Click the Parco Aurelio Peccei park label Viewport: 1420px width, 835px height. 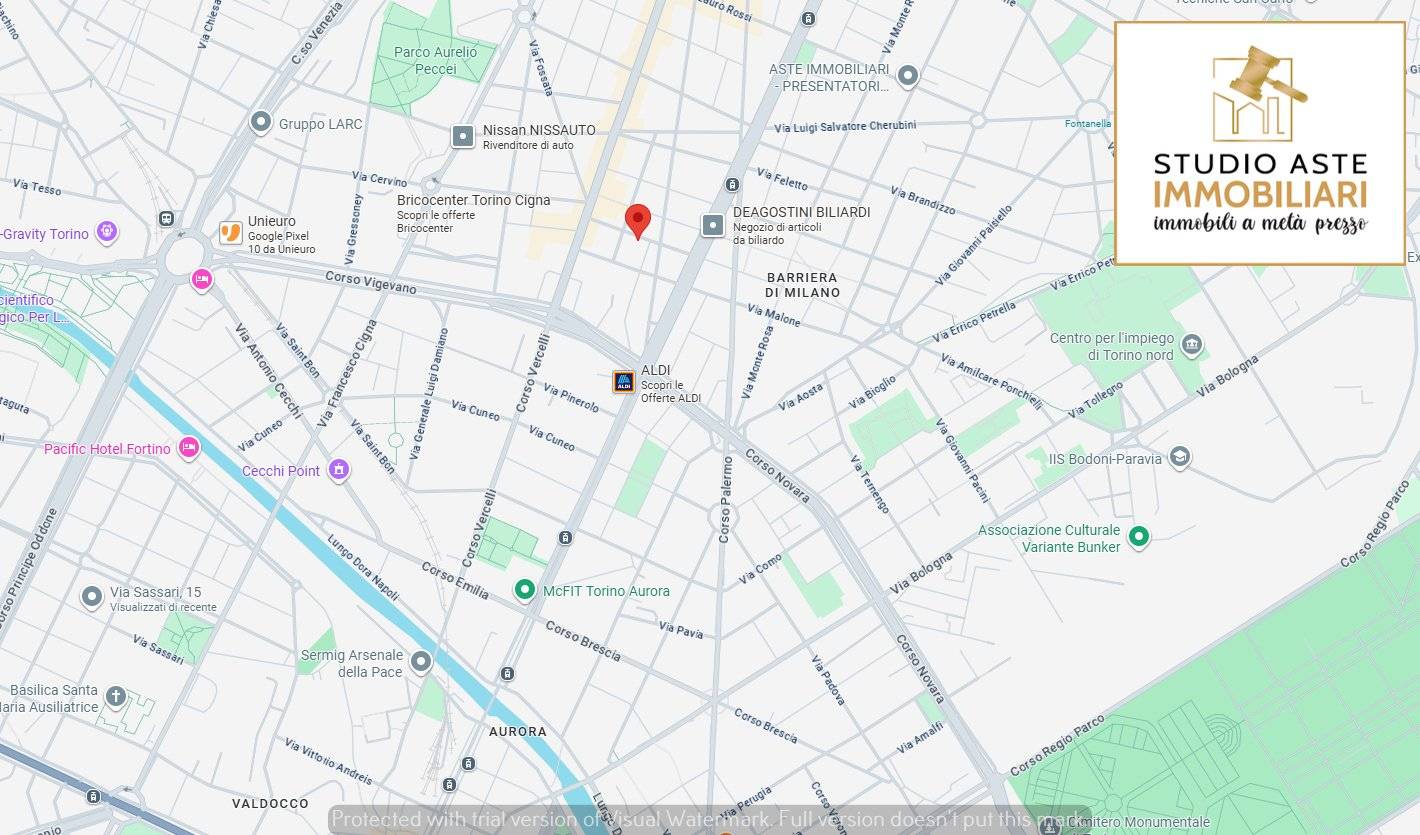435,60
